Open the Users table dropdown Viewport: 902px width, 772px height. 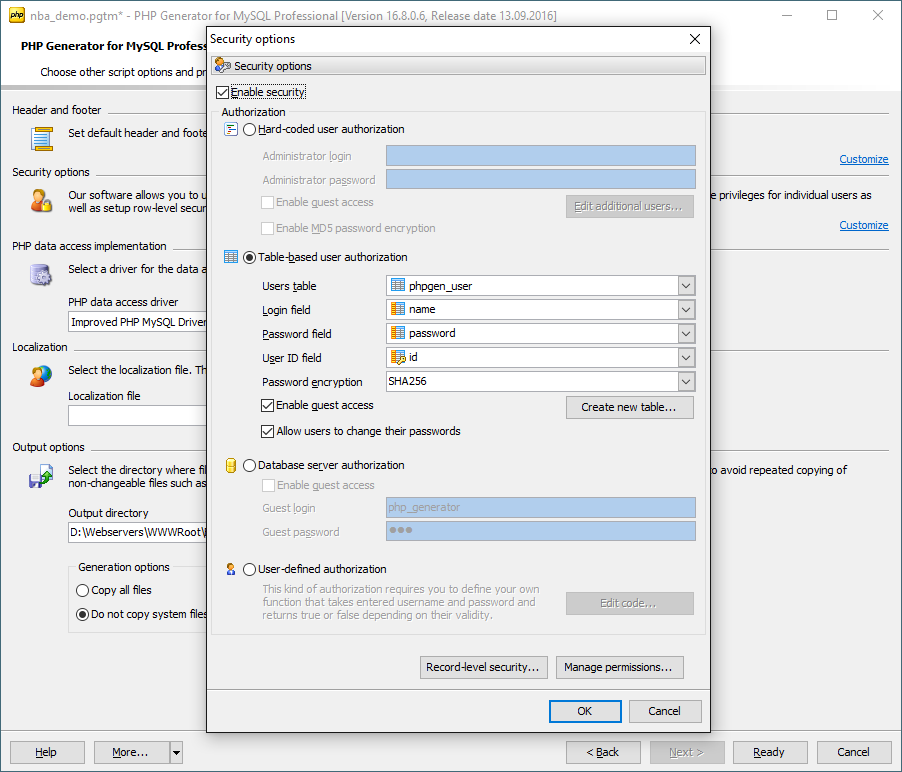[x=685, y=286]
